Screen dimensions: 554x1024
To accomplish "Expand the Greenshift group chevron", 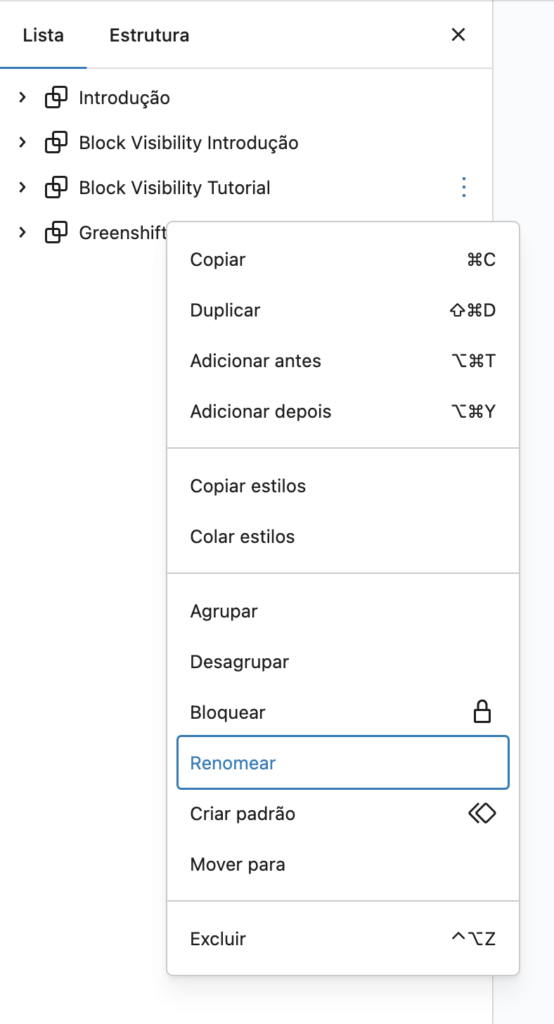I will [x=22, y=232].
